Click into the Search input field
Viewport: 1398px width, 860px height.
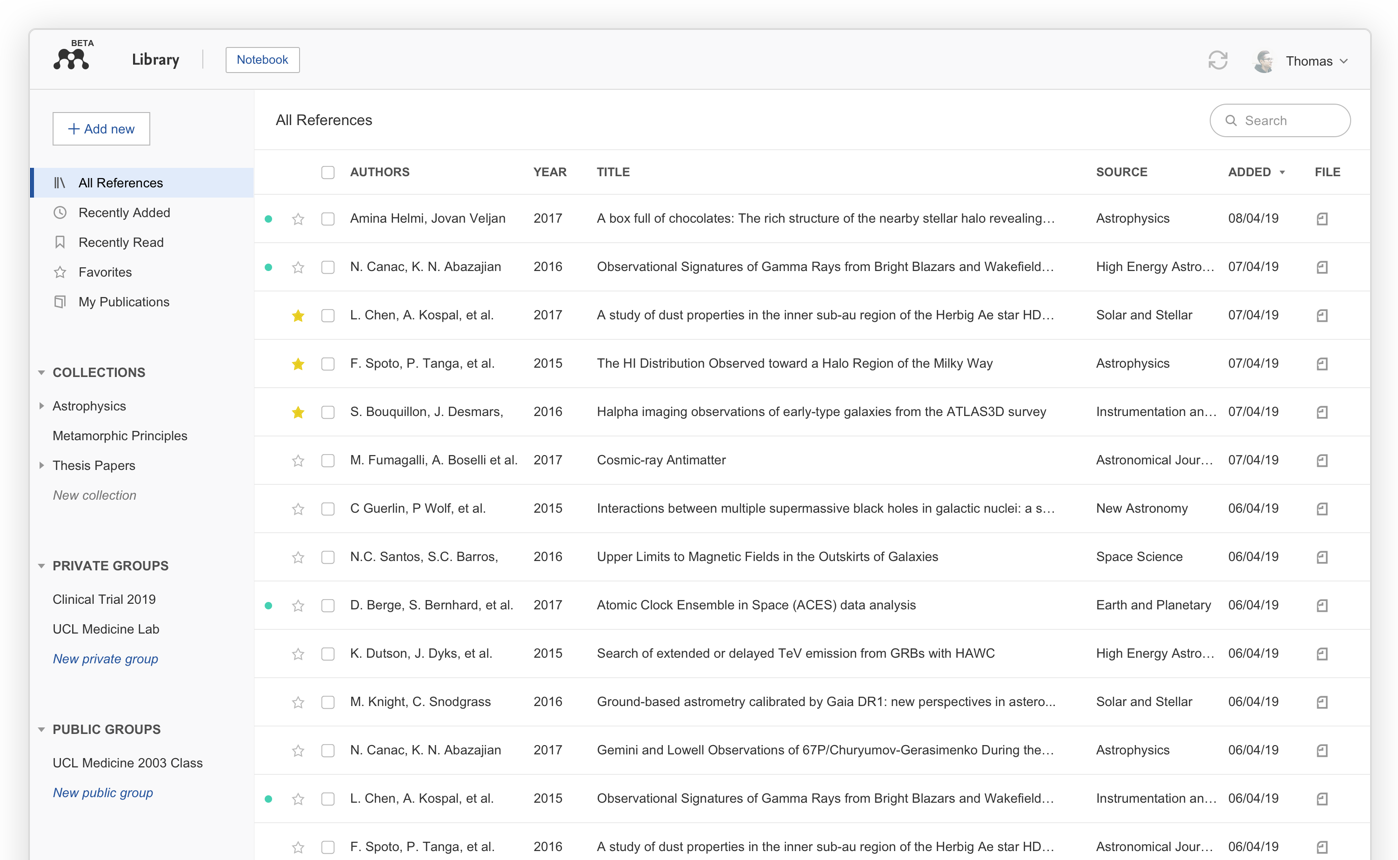pos(1280,120)
